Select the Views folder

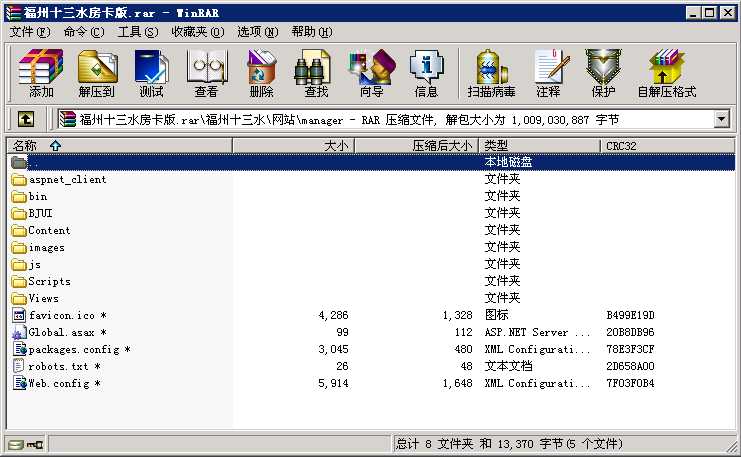(35, 299)
